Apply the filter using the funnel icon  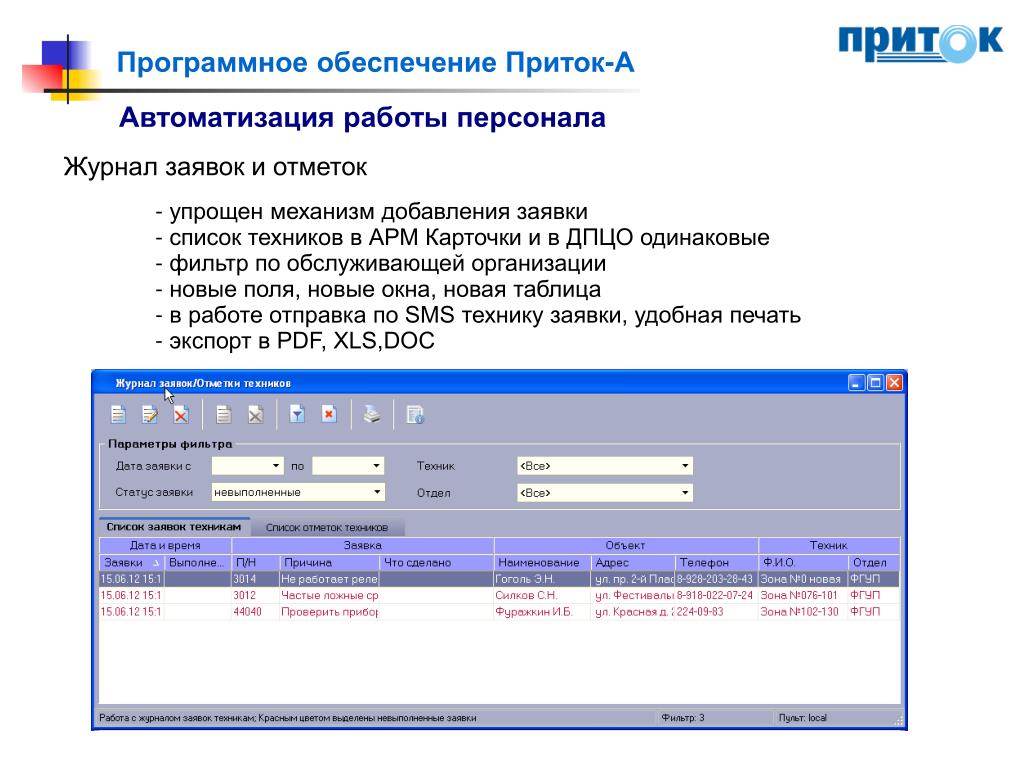click(298, 414)
